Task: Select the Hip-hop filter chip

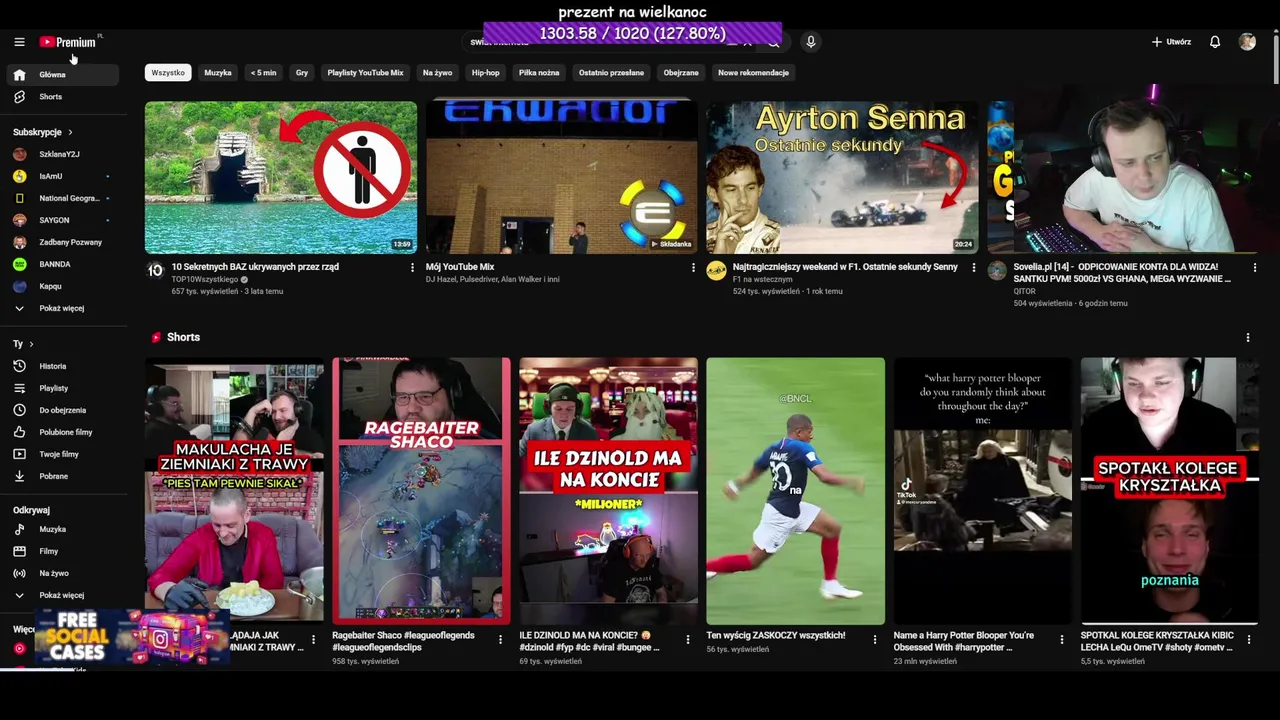Action: 486,73
